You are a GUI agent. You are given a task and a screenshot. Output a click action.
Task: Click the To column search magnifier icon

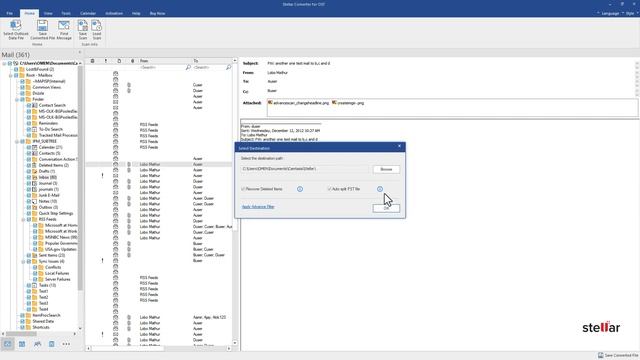(x=229, y=67)
